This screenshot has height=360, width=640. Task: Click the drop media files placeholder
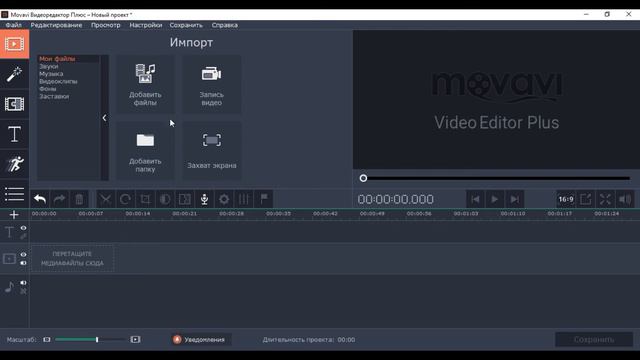(72, 259)
